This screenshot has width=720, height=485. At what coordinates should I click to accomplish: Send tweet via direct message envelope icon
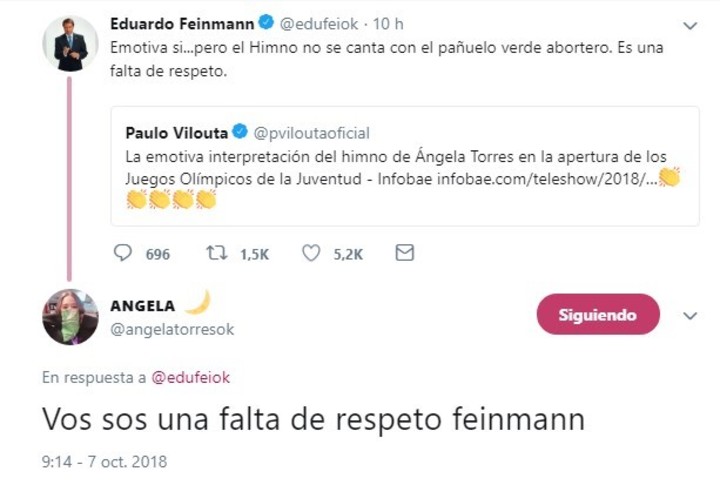(404, 254)
